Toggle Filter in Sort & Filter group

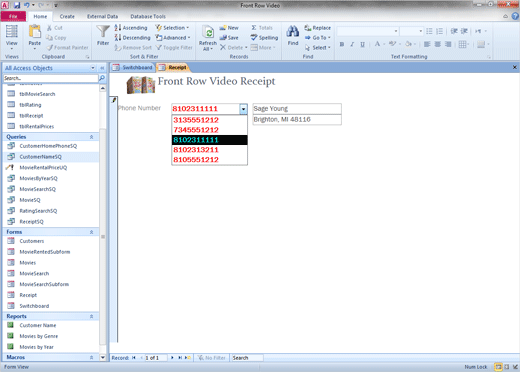(174, 48)
